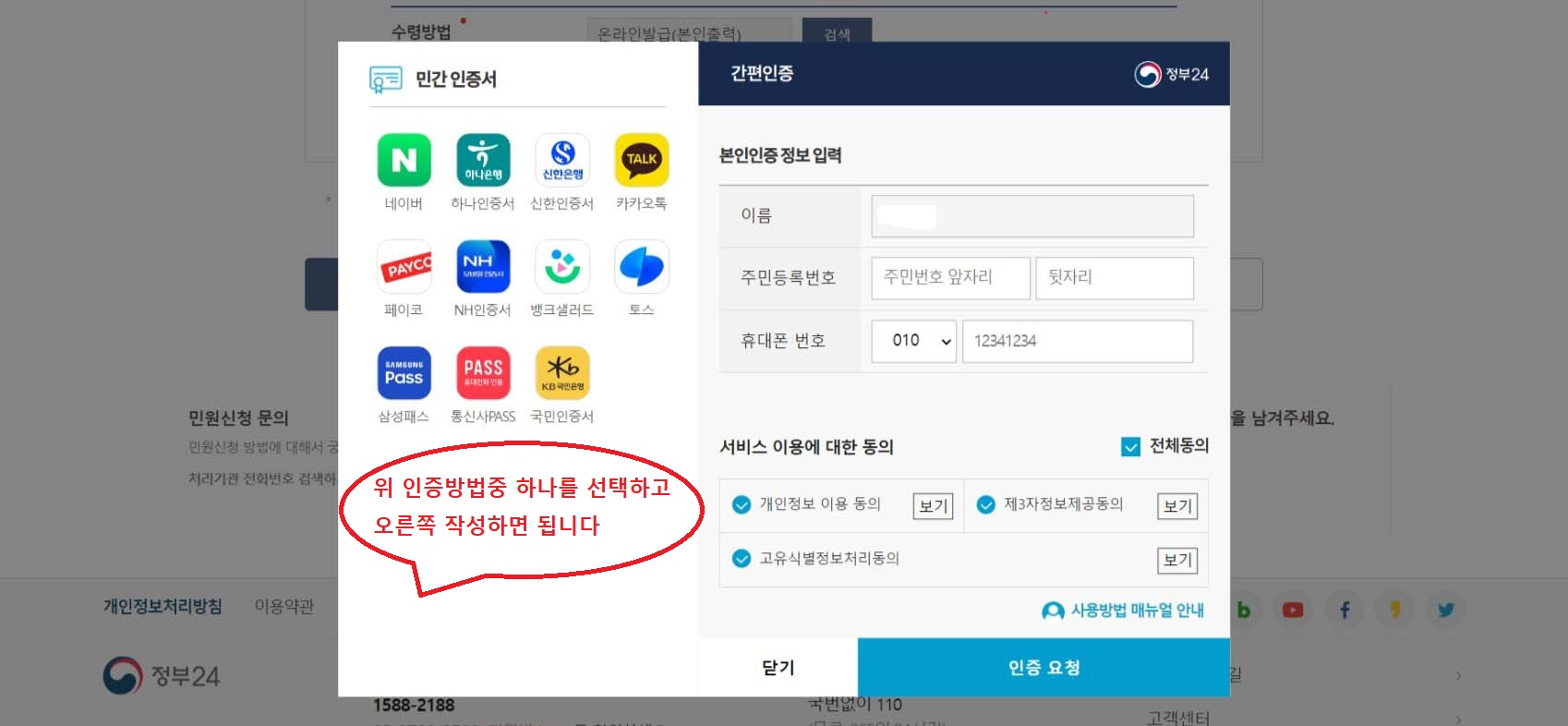Open YouTube social icon in footer

(x=1293, y=610)
